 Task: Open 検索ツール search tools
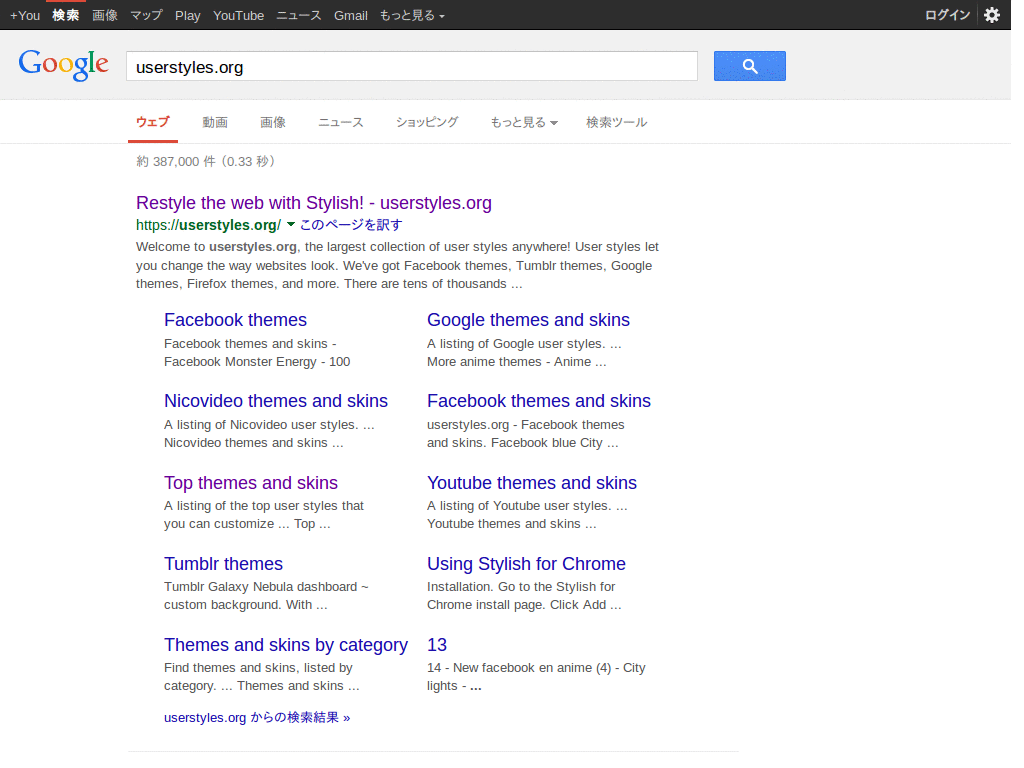point(616,122)
